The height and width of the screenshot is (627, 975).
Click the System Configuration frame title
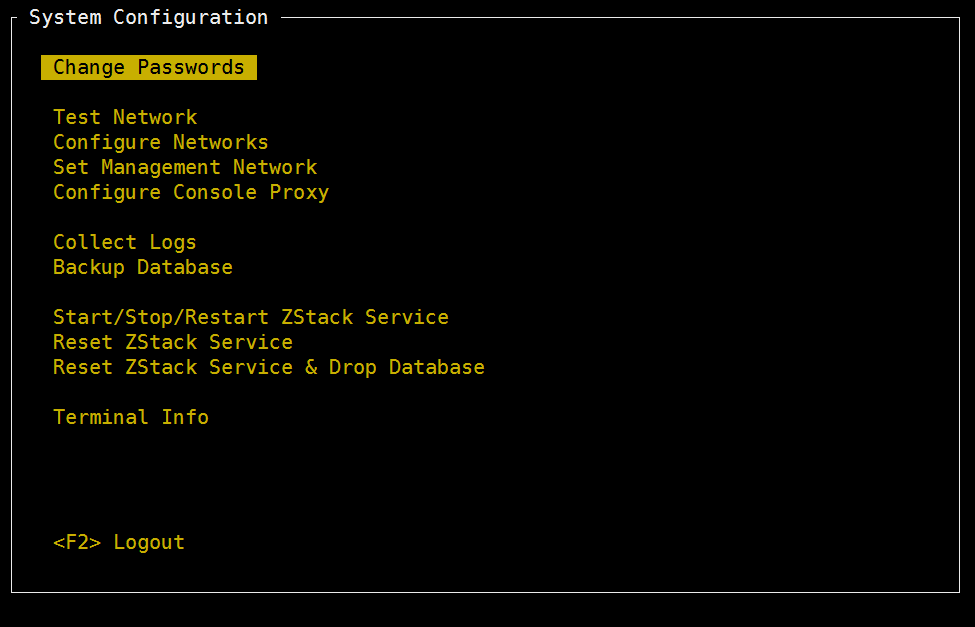point(148,17)
